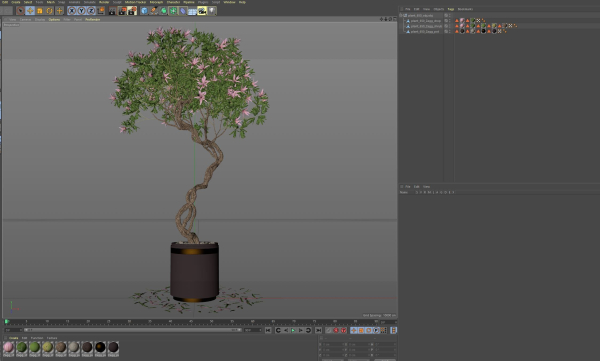Image resolution: width=600 pixels, height=361 pixels.
Task: Select the second plant shrub object
Action: [x=426, y=26]
